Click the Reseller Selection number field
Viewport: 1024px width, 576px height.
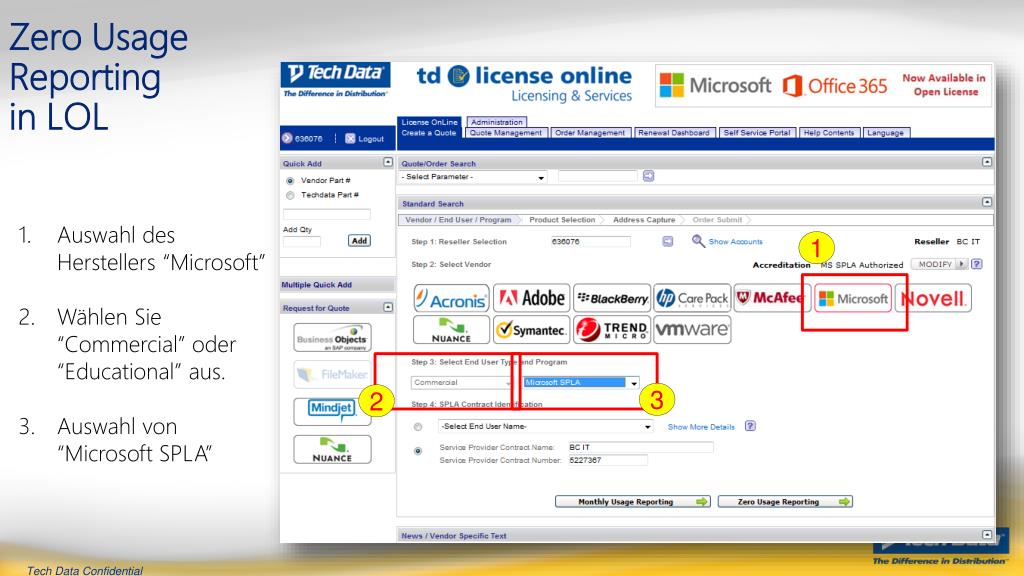pos(590,242)
